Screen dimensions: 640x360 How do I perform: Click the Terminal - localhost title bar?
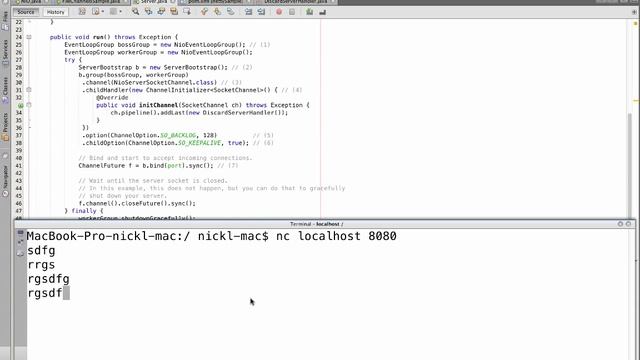[x=316, y=224]
